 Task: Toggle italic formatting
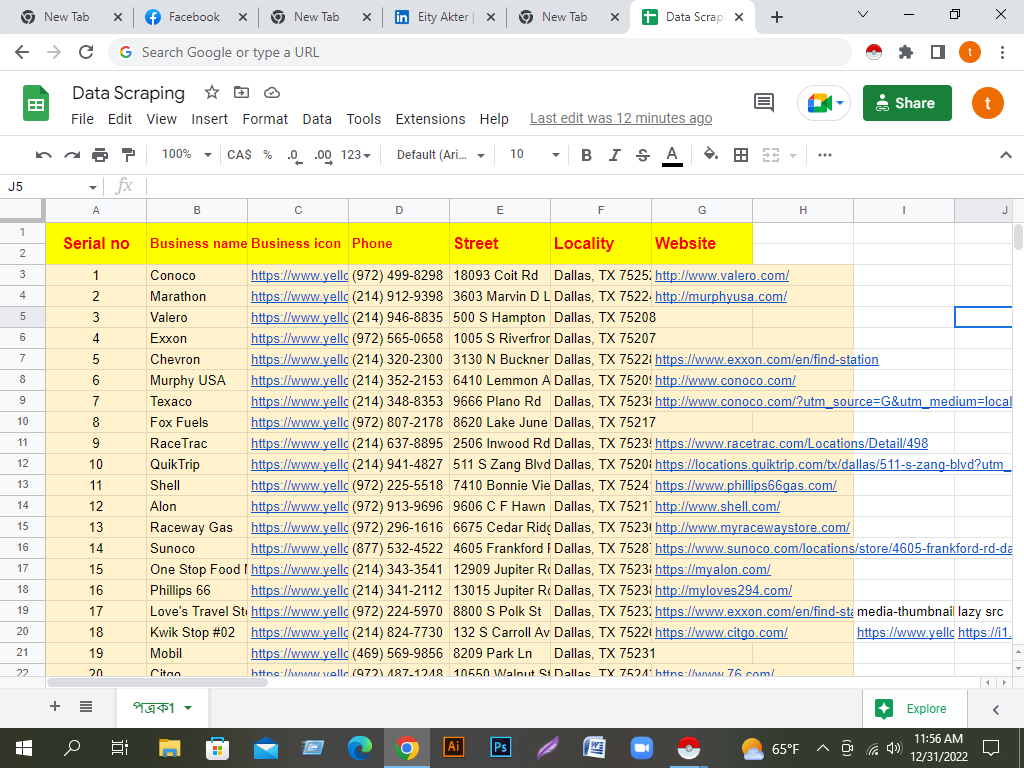pyautogui.click(x=615, y=155)
